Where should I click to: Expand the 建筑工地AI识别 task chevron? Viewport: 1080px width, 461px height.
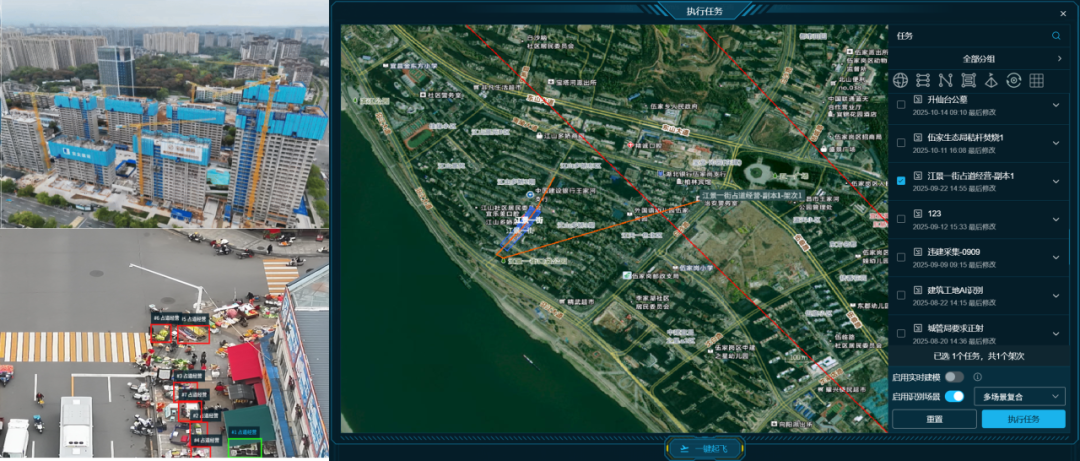tap(1056, 295)
